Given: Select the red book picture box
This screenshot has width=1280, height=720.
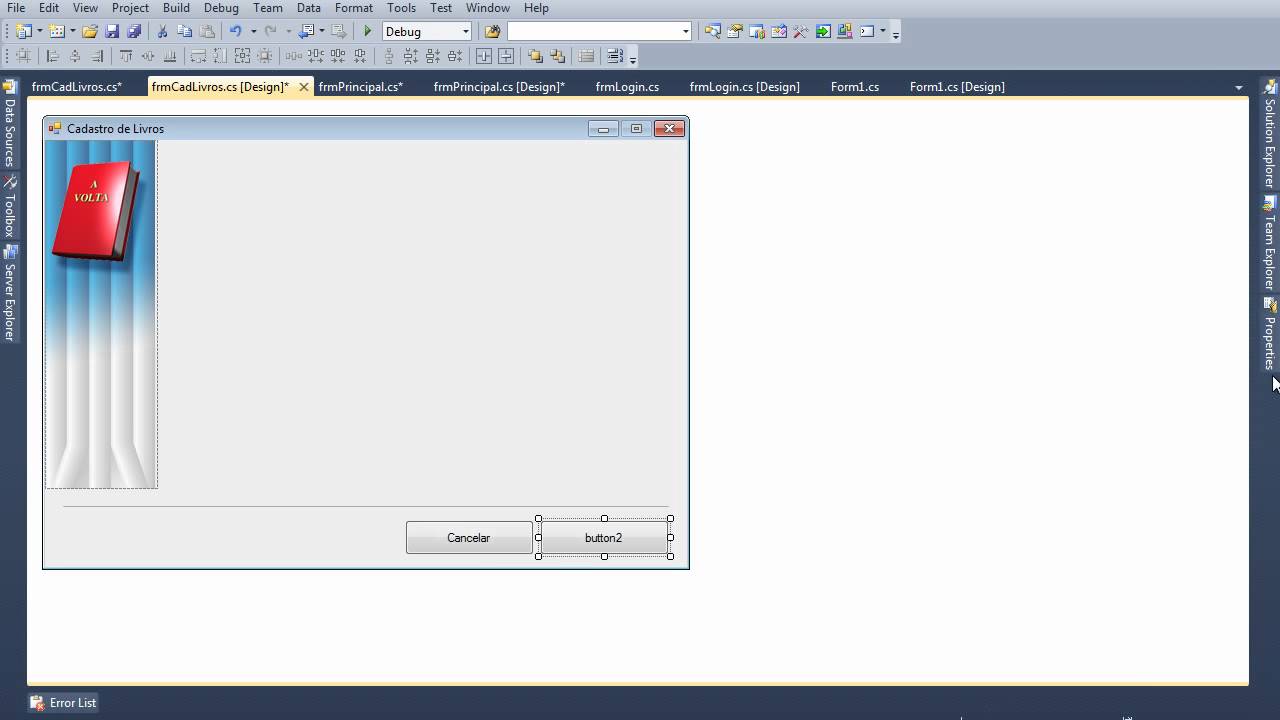Looking at the screenshot, I should pos(101,314).
